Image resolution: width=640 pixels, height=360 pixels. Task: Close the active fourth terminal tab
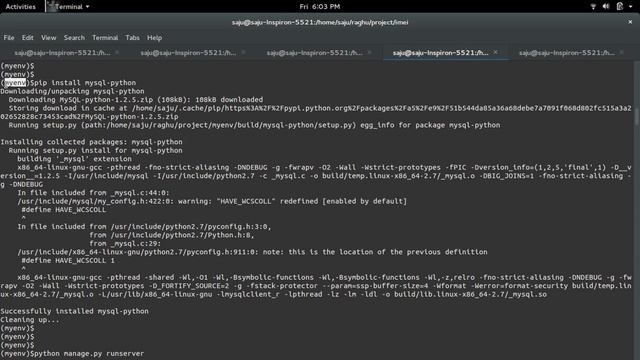[496, 52]
